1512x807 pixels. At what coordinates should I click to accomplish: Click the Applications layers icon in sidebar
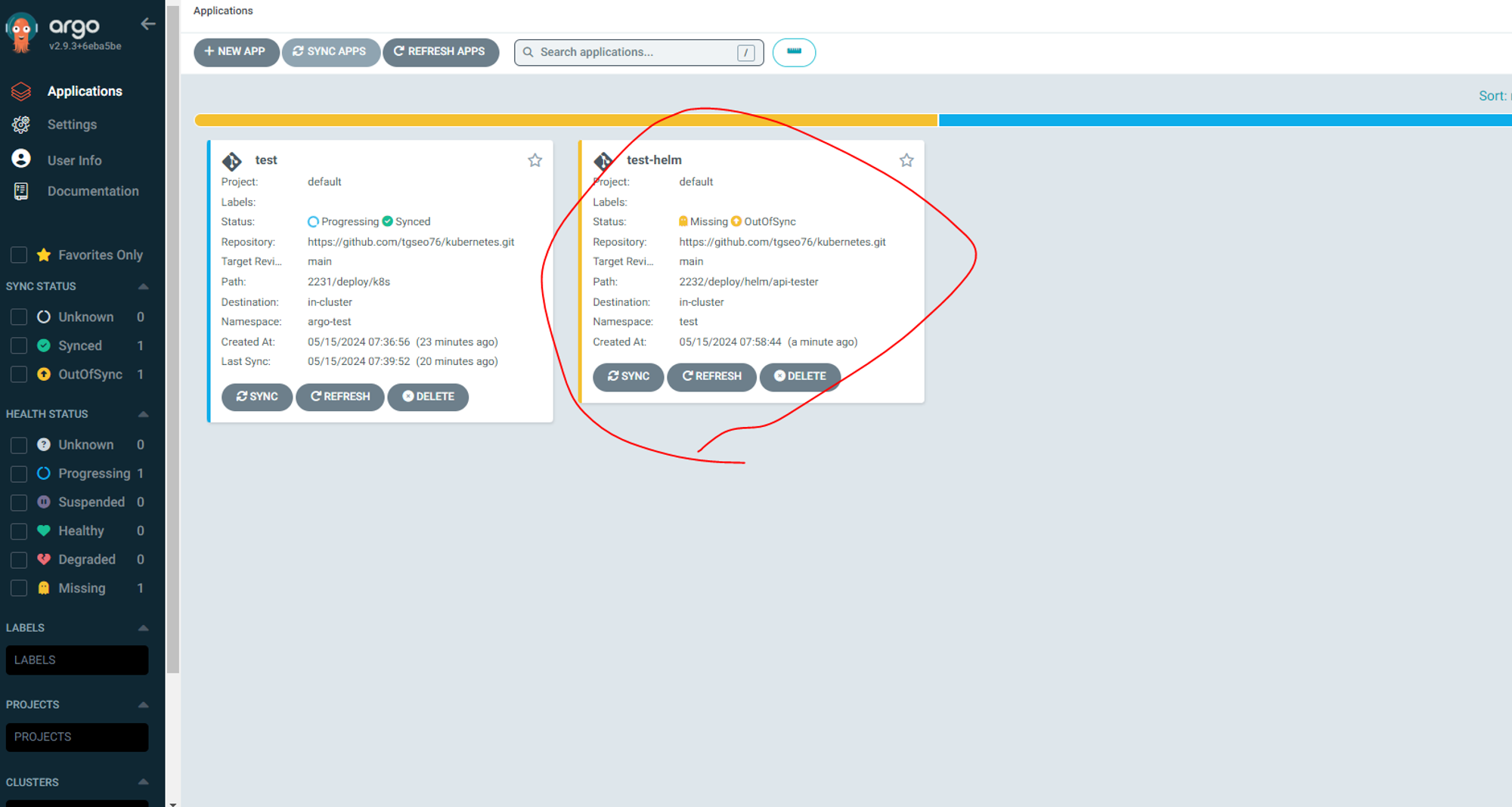point(21,91)
